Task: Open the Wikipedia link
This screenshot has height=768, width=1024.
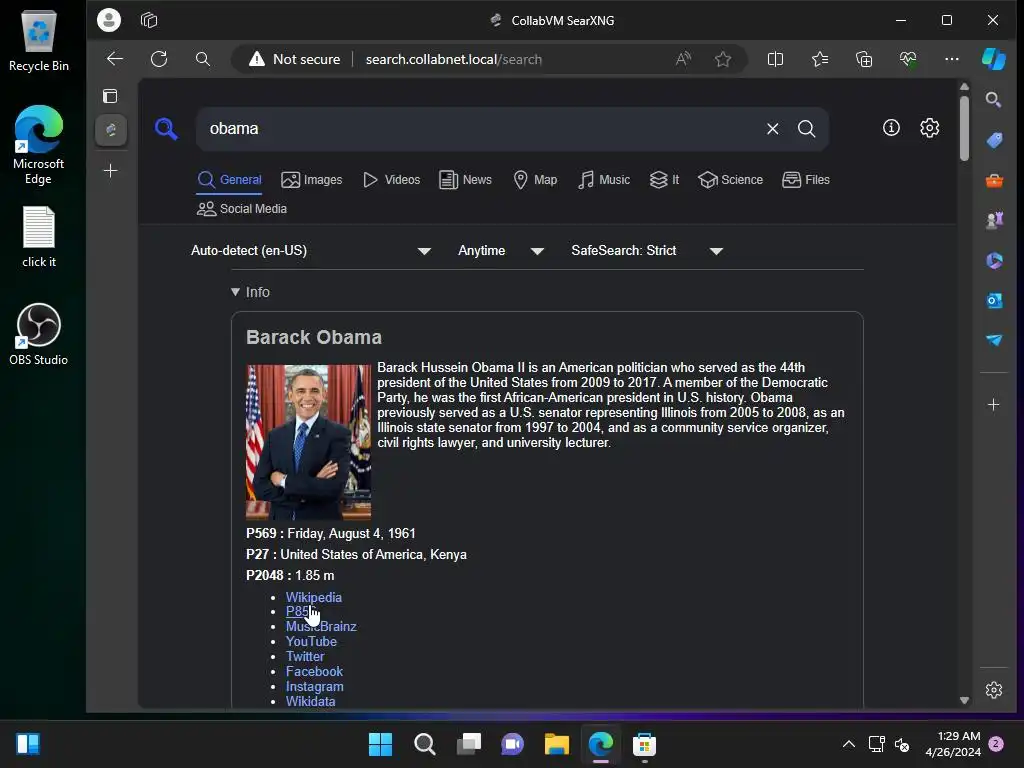Action: [x=313, y=597]
